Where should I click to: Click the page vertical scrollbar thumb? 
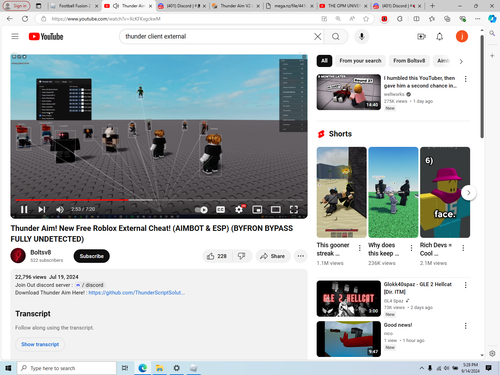(482, 87)
